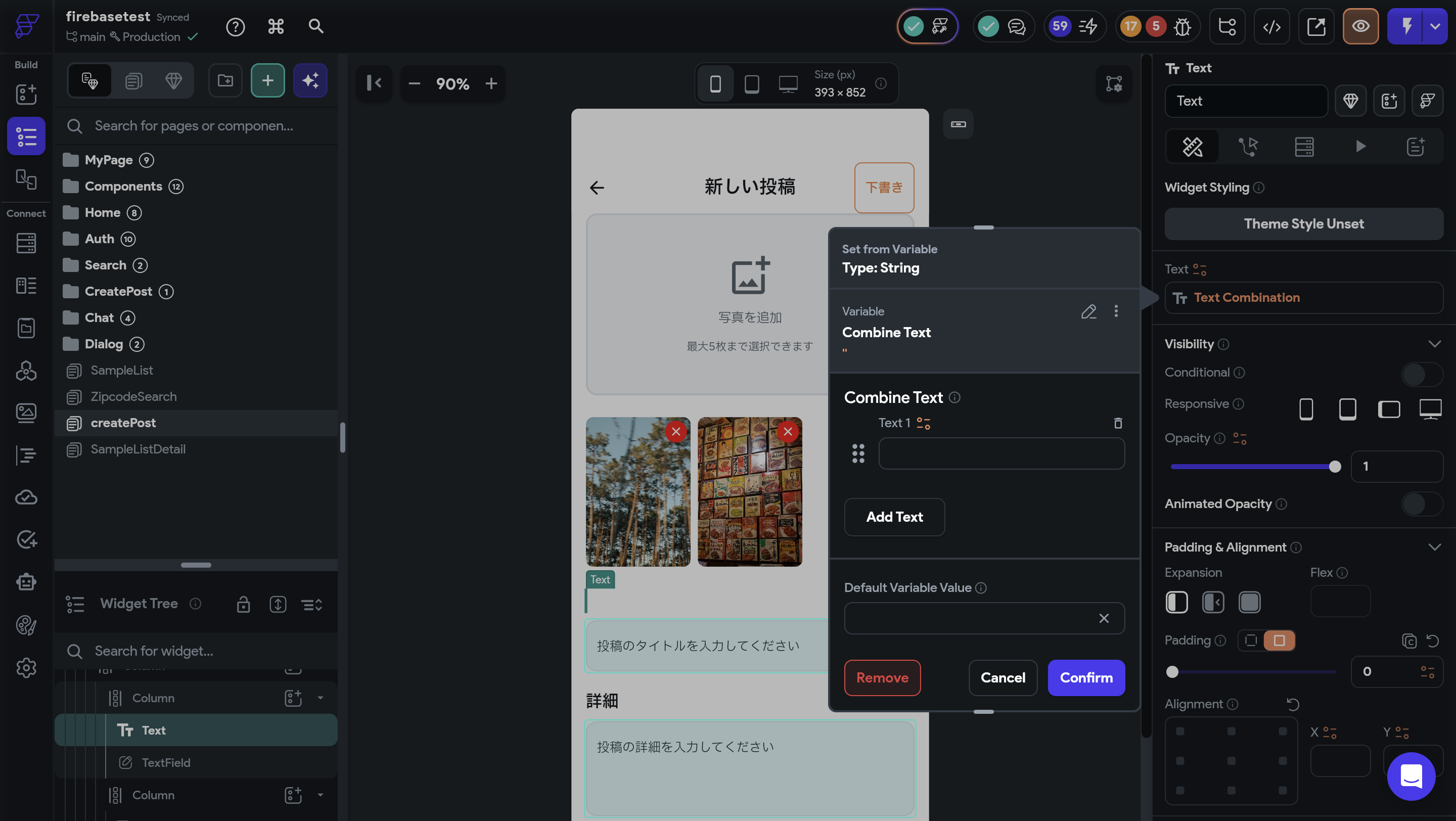Switch to the Actions tab in properties

(1249, 147)
